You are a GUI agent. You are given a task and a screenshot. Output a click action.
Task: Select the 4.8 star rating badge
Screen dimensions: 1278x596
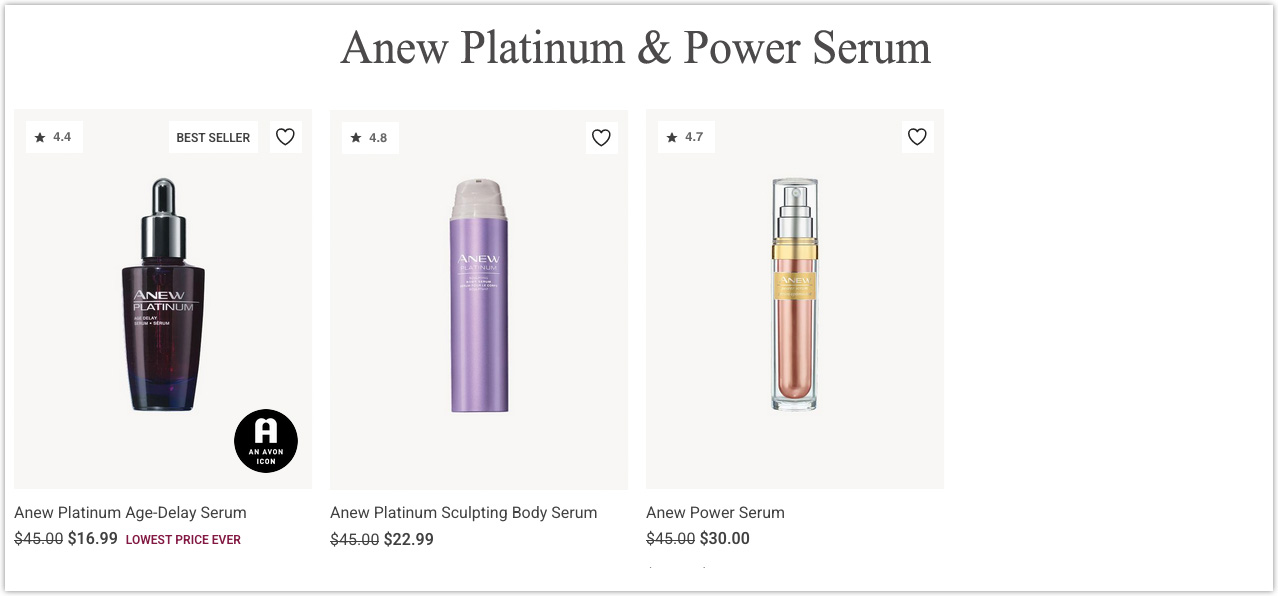click(370, 137)
